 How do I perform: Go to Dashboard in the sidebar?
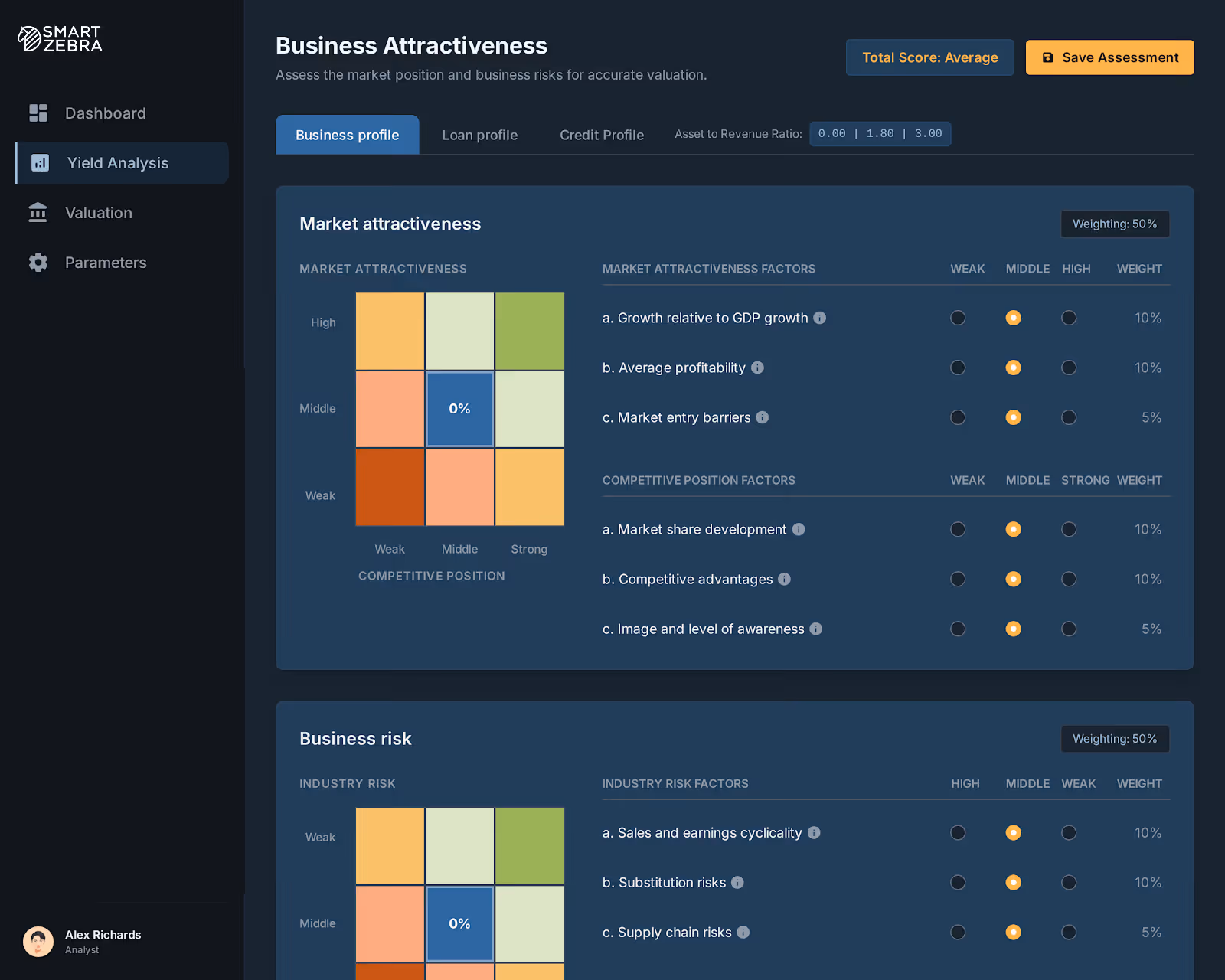tap(122, 113)
